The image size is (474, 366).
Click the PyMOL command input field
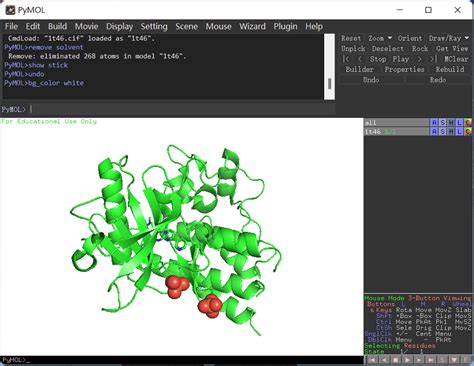(182, 109)
